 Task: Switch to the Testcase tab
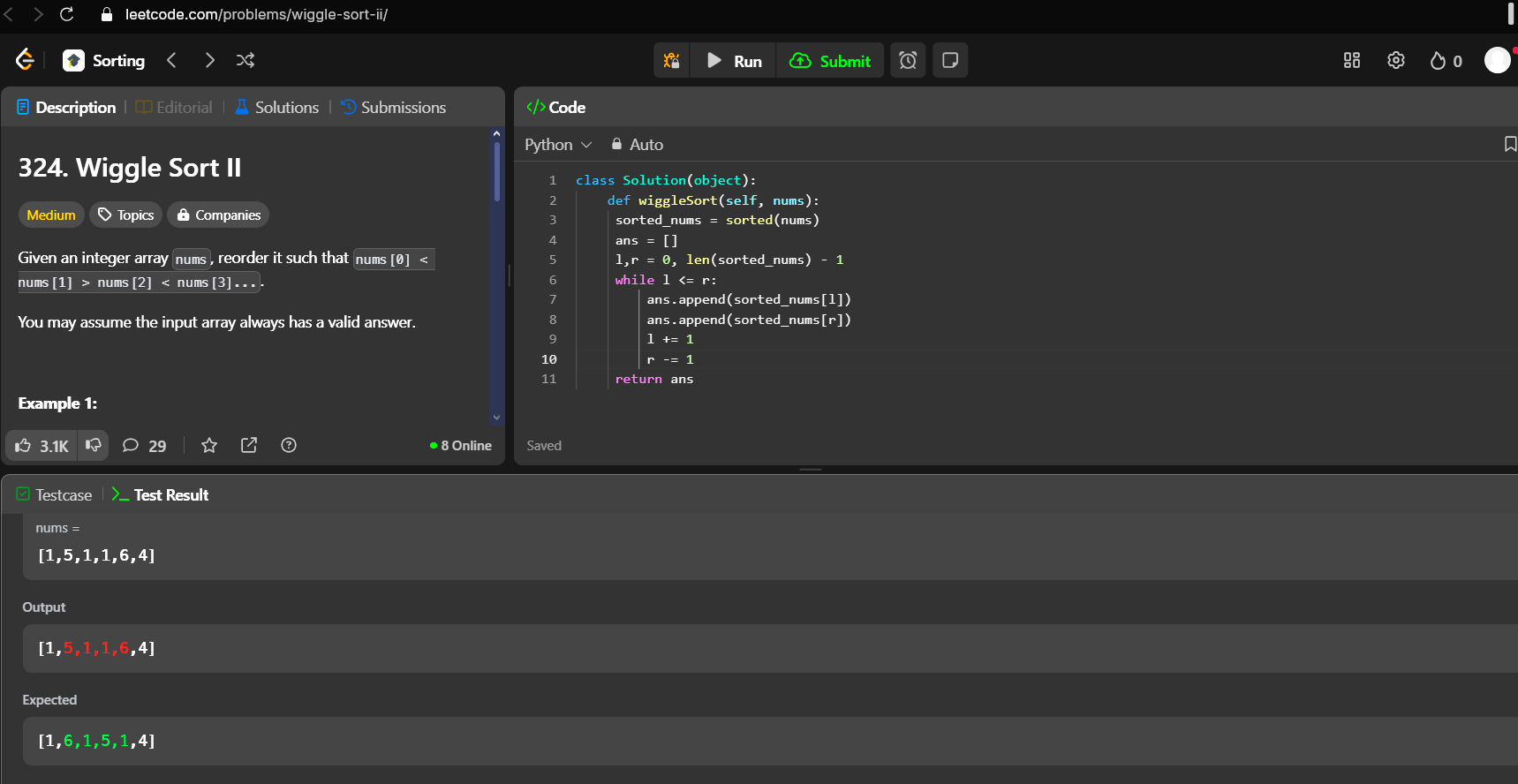[x=54, y=495]
